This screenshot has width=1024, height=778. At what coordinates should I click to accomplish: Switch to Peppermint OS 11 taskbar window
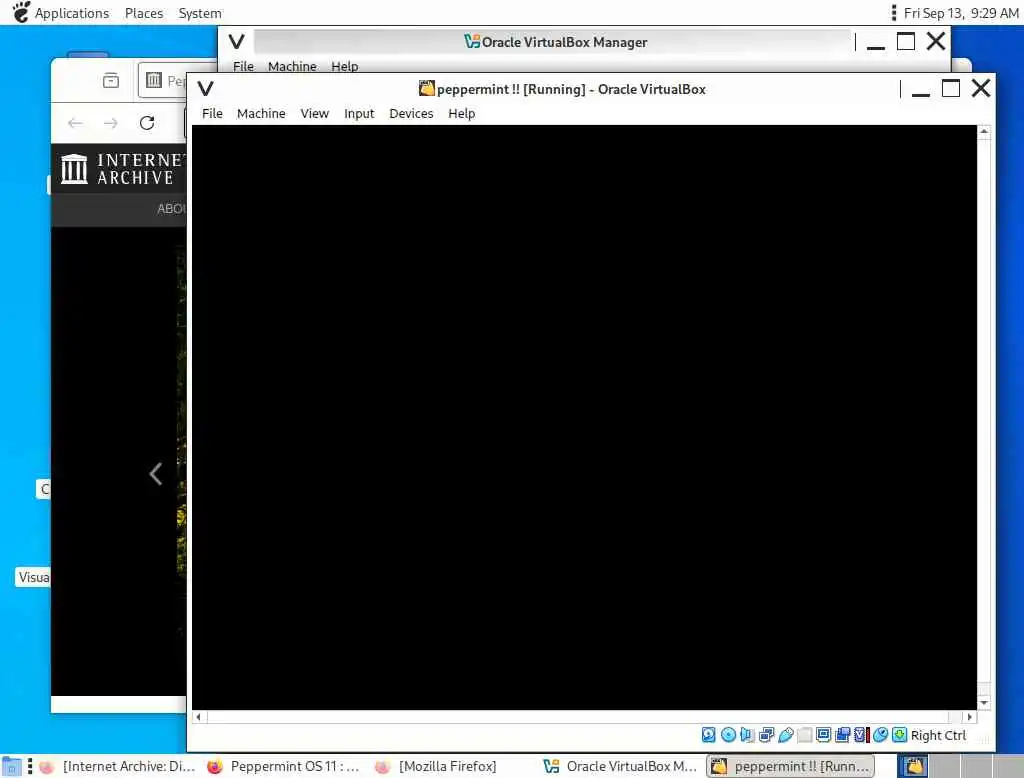pos(283,766)
